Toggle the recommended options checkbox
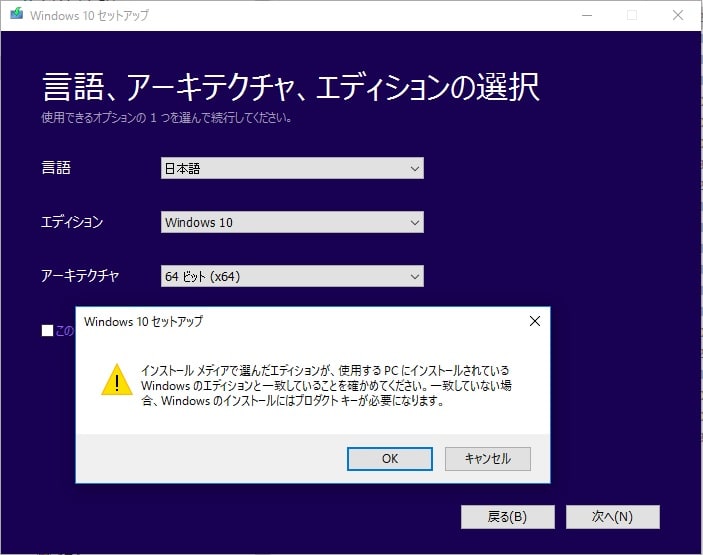Image resolution: width=703 pixels, height=555 pixels. coord(47,330)
